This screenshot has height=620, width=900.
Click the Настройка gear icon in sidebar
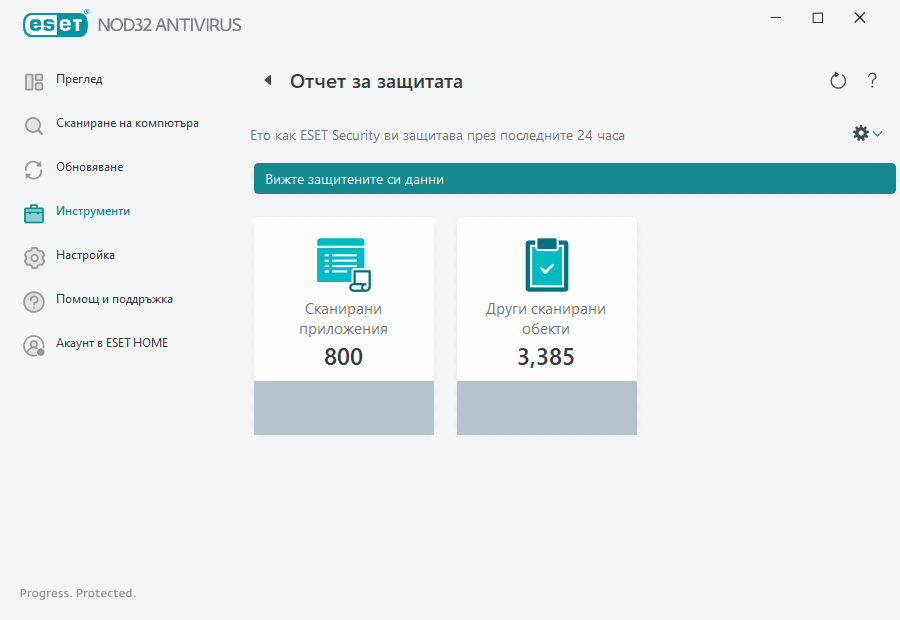pos(33,256)
